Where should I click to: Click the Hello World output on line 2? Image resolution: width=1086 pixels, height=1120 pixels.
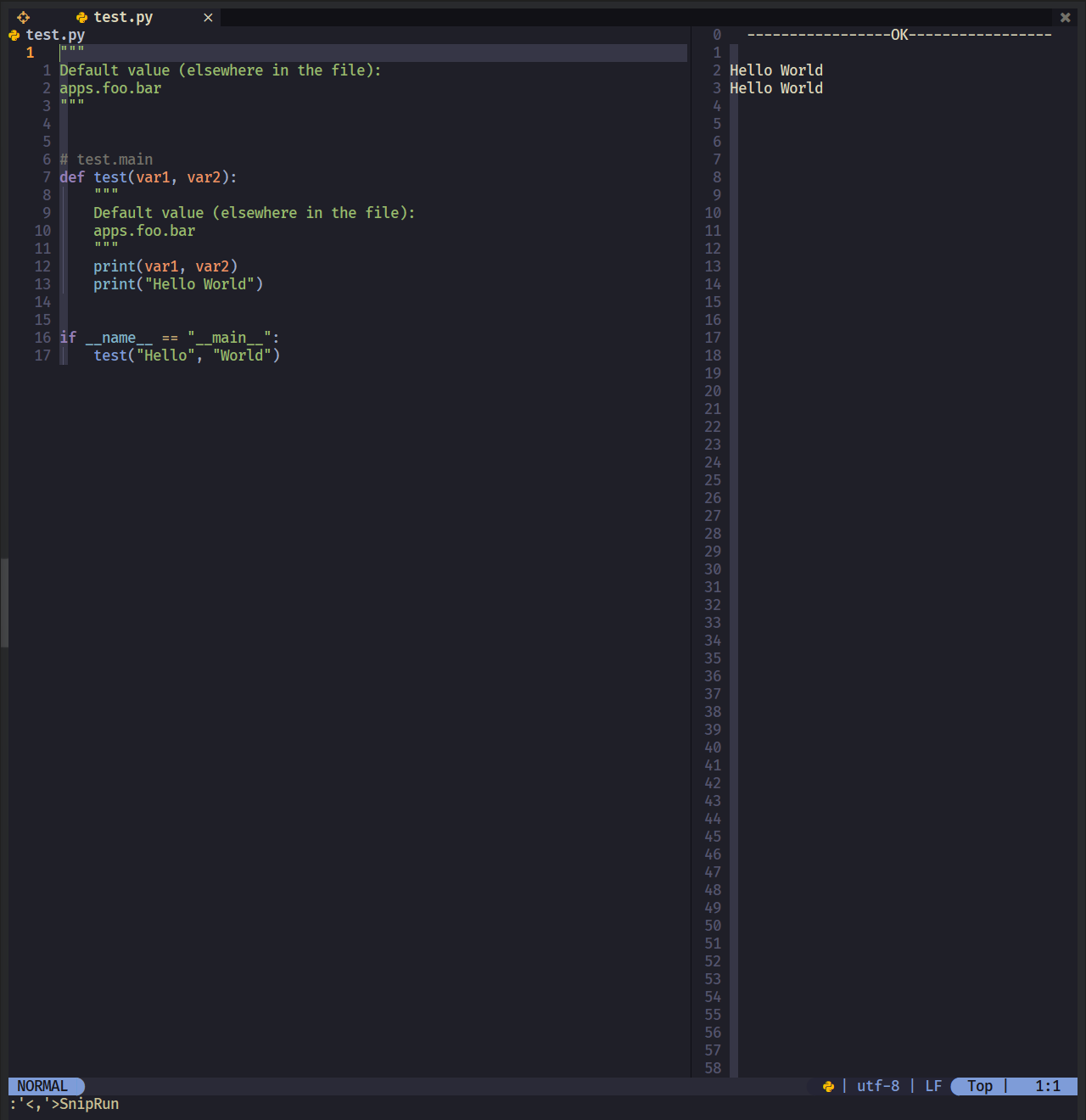click(x=775, y=70)
